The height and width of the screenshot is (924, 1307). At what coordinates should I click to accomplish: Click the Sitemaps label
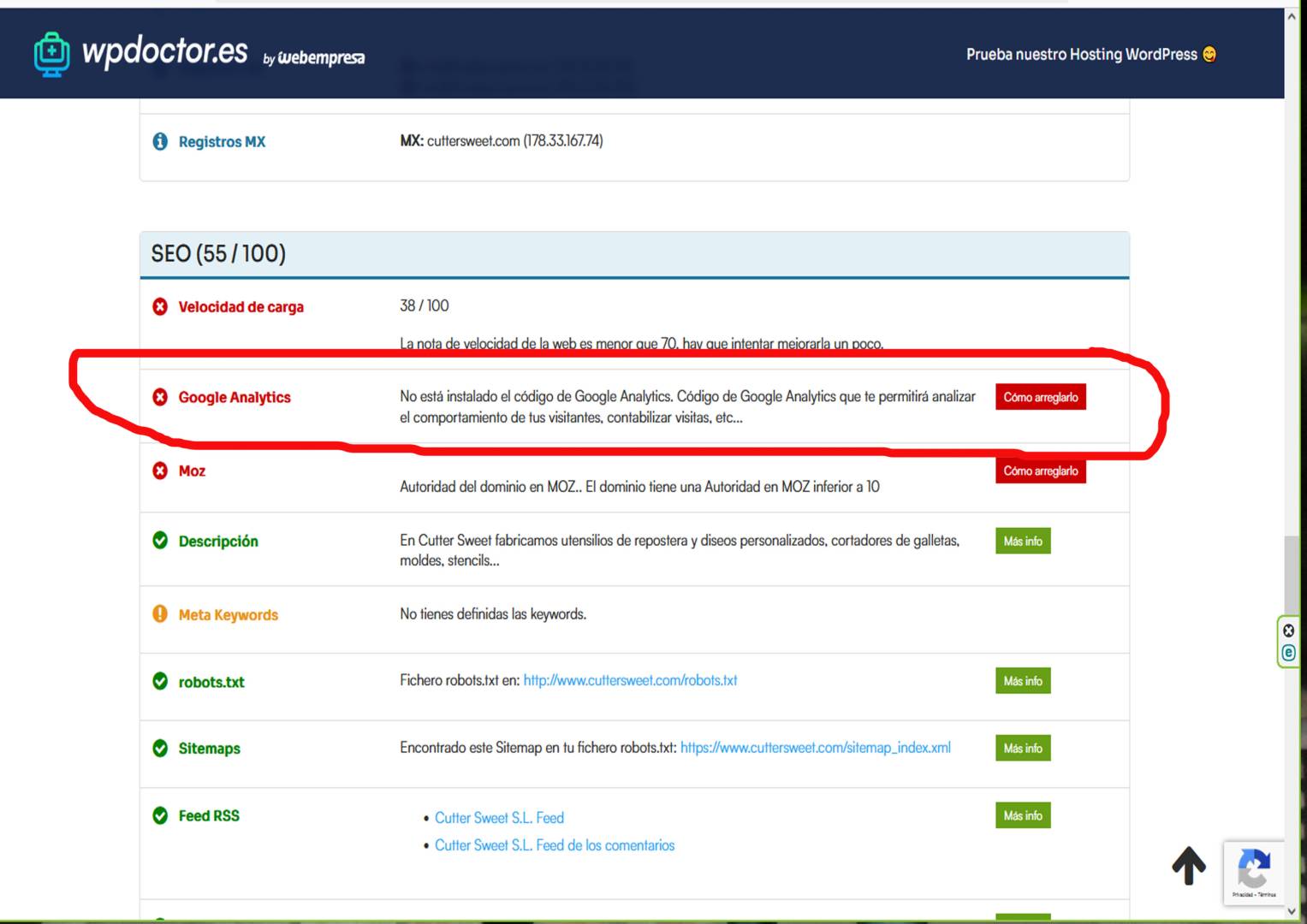[x=209, y=749]
